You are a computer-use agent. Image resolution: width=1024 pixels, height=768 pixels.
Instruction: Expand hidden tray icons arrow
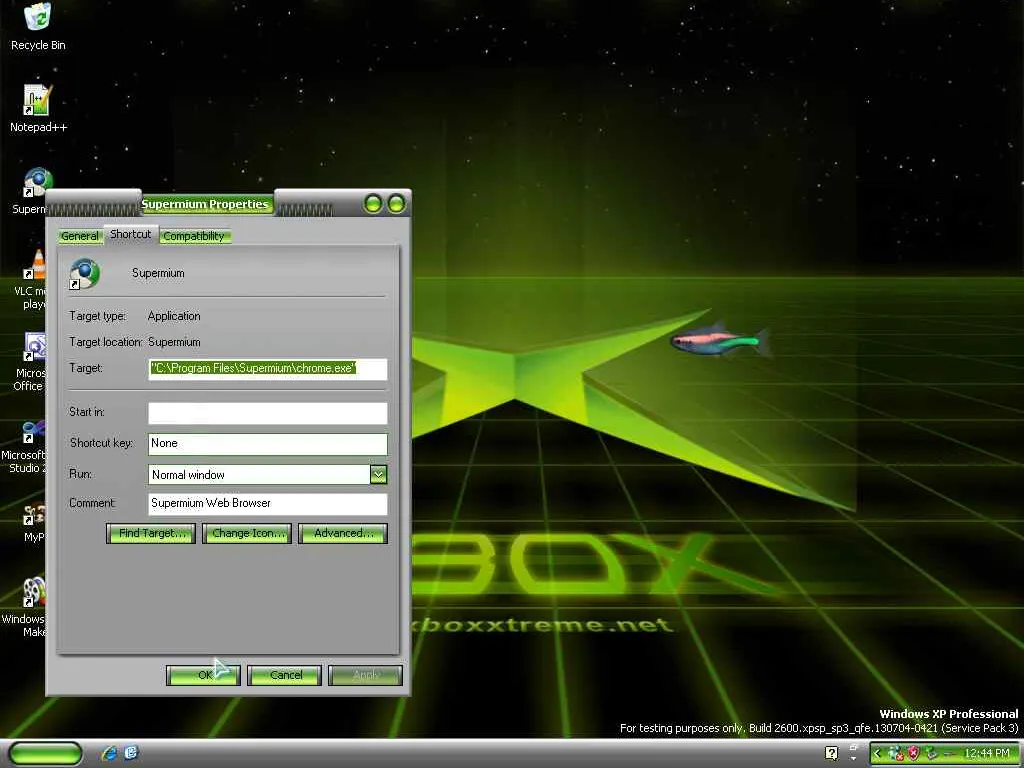click(877, 754)
